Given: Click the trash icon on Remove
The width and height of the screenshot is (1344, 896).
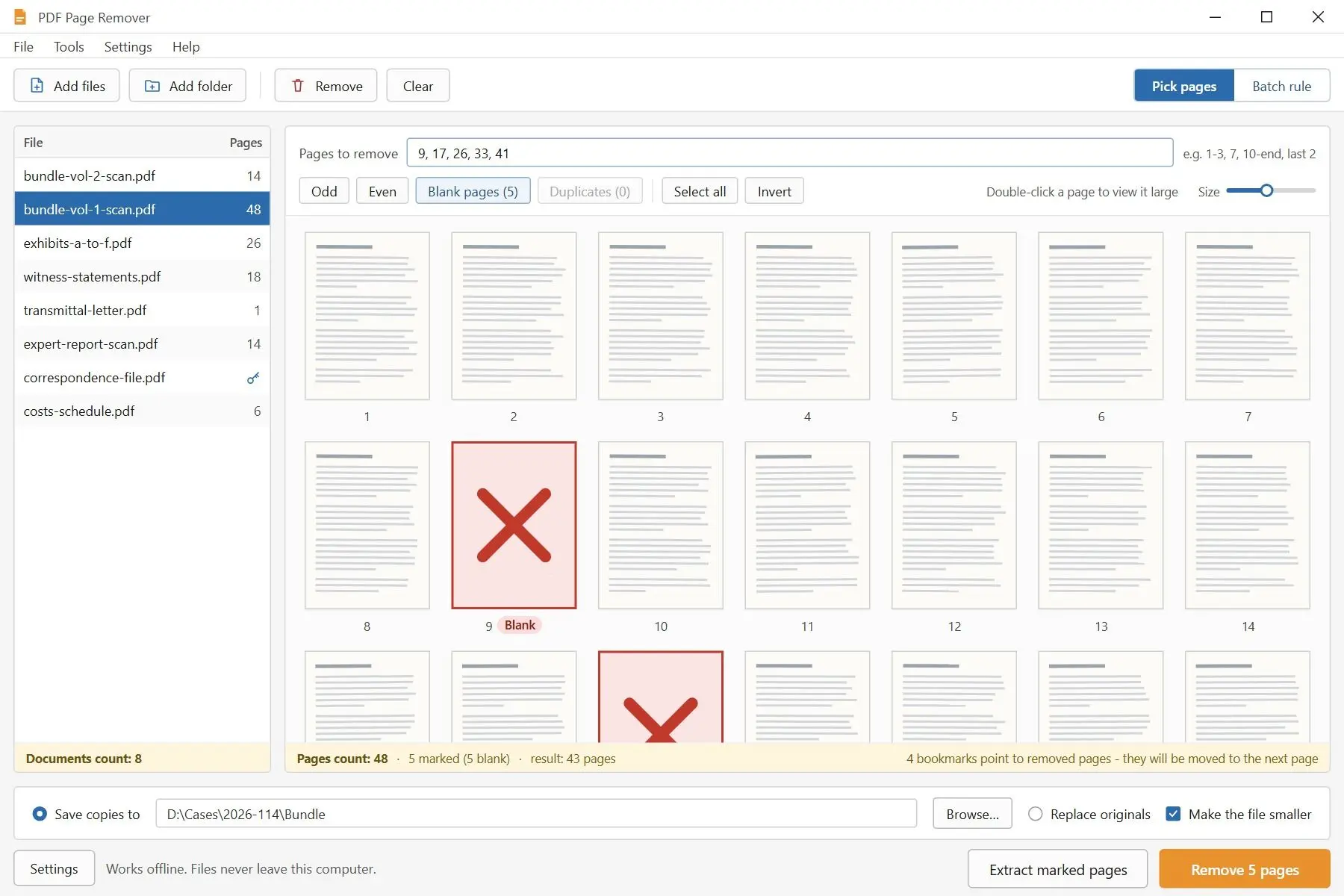Looking at the screenshot, I should (x=298, y=86).
